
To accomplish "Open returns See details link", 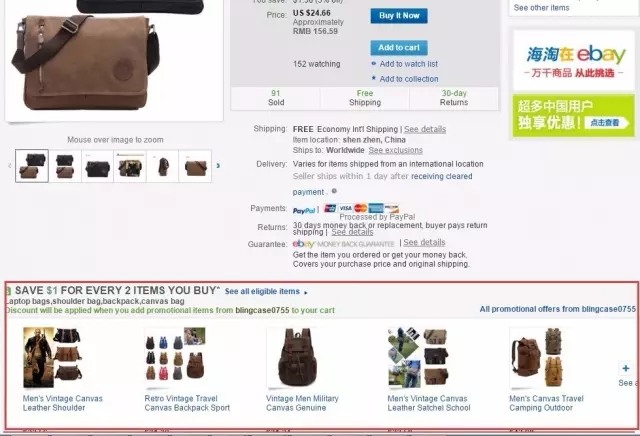I will coord(352,232).
